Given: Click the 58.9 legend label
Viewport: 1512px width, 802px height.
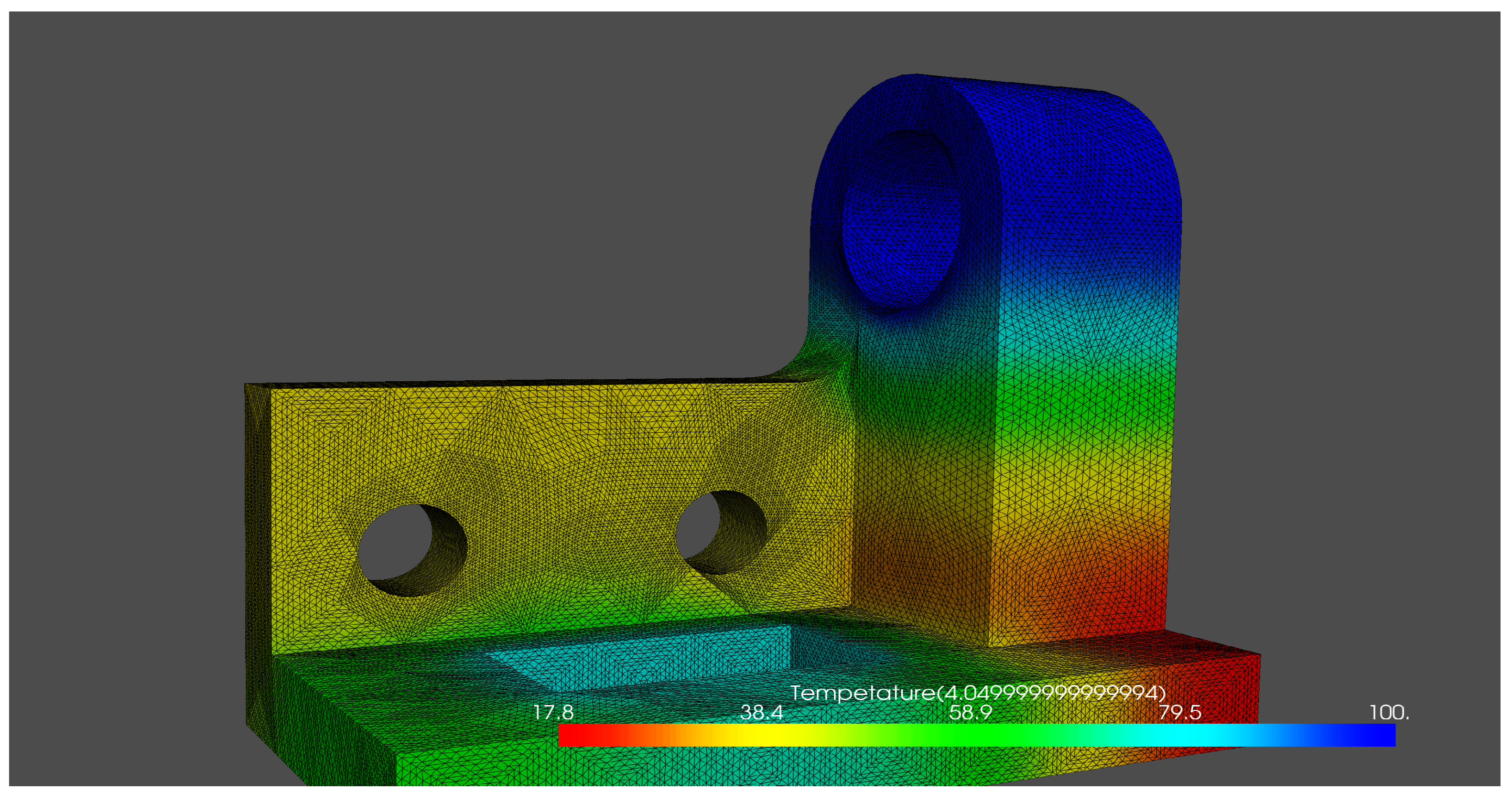Looking at the screenshot, I should (970, 712).
